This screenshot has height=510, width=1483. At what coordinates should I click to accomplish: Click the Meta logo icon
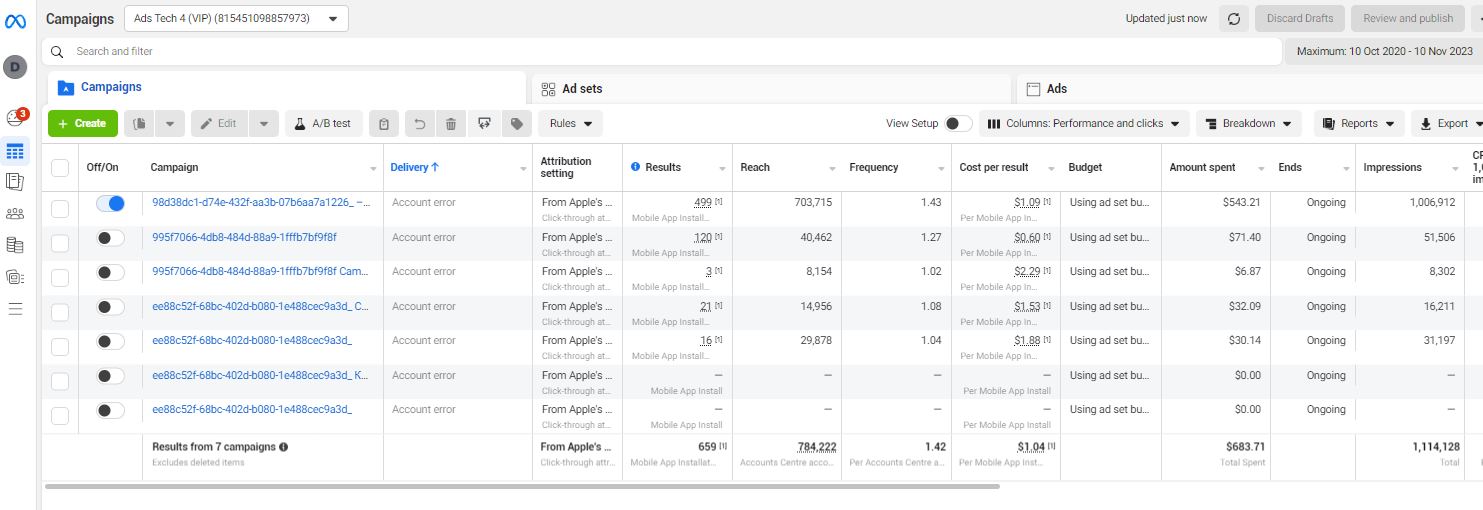(x=15, y=21)
